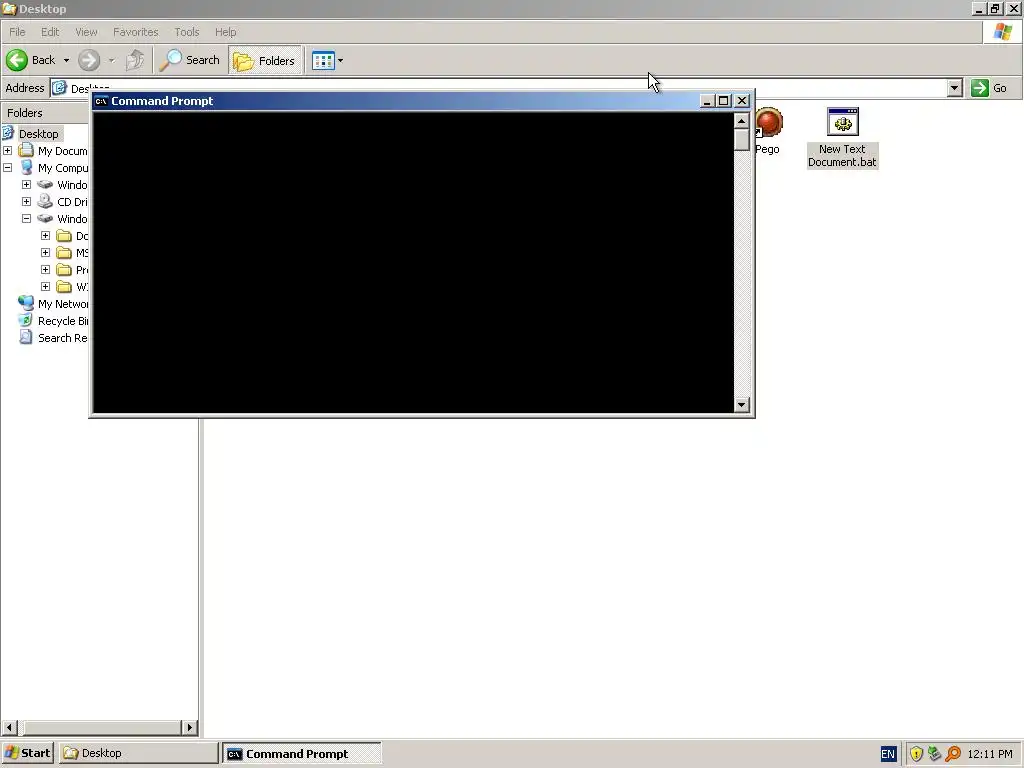Expand the first Windows drive node
1024x768 pixels.
(27, 184)
